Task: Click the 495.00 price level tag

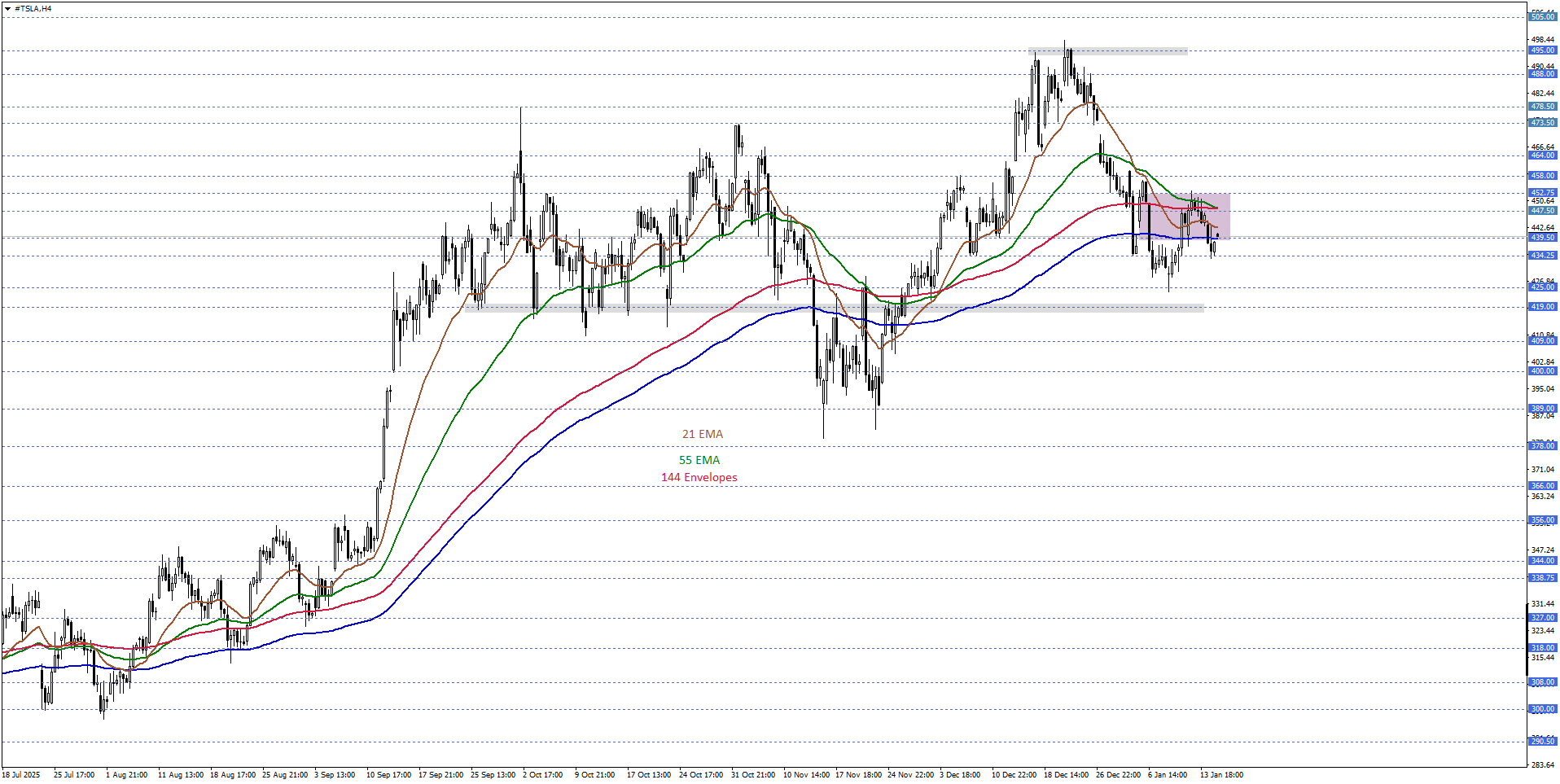Action: [x=1542, y=50]
